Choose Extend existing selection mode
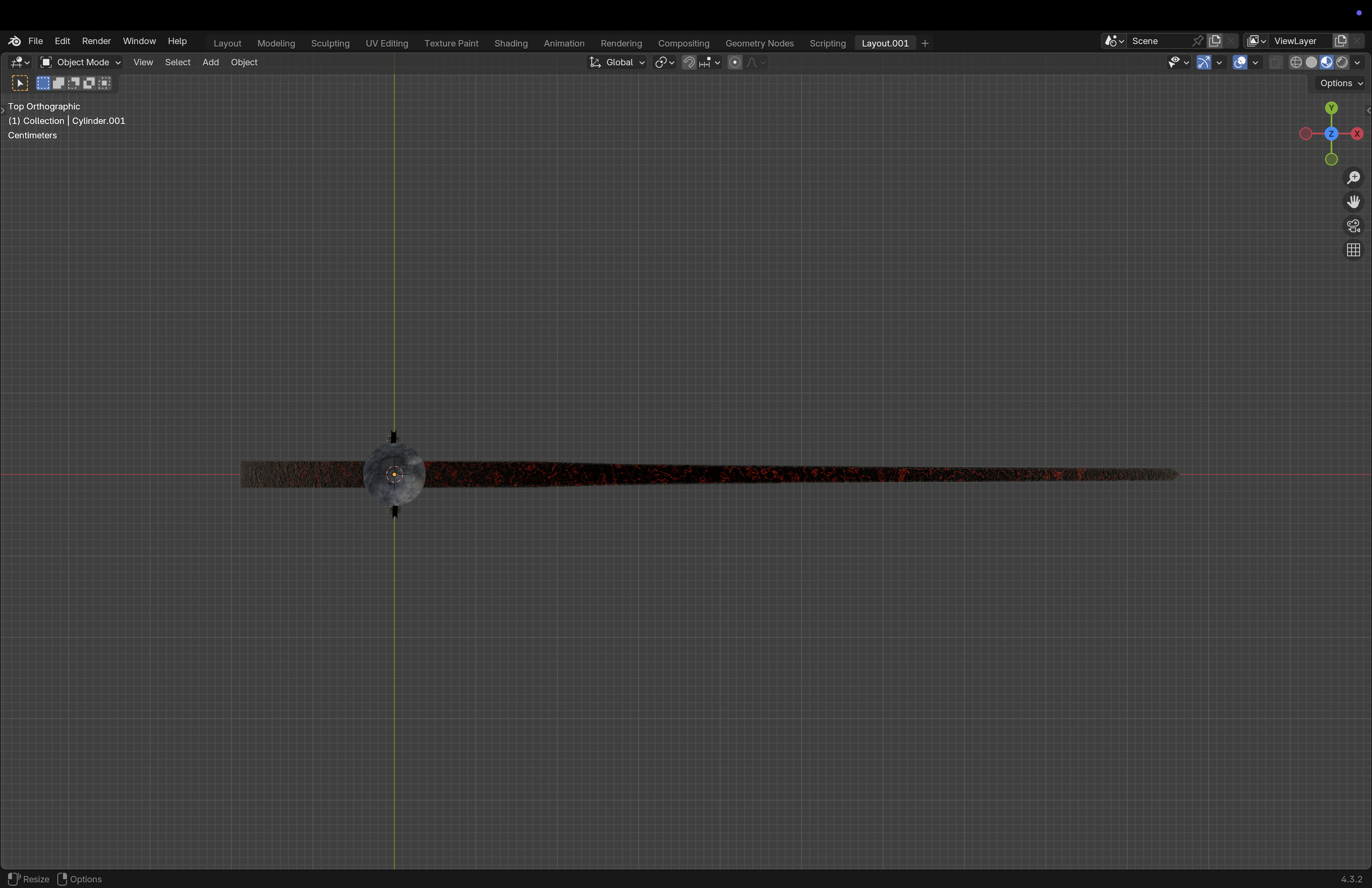This screenshot has height=888, width=1372. point(58,83)
